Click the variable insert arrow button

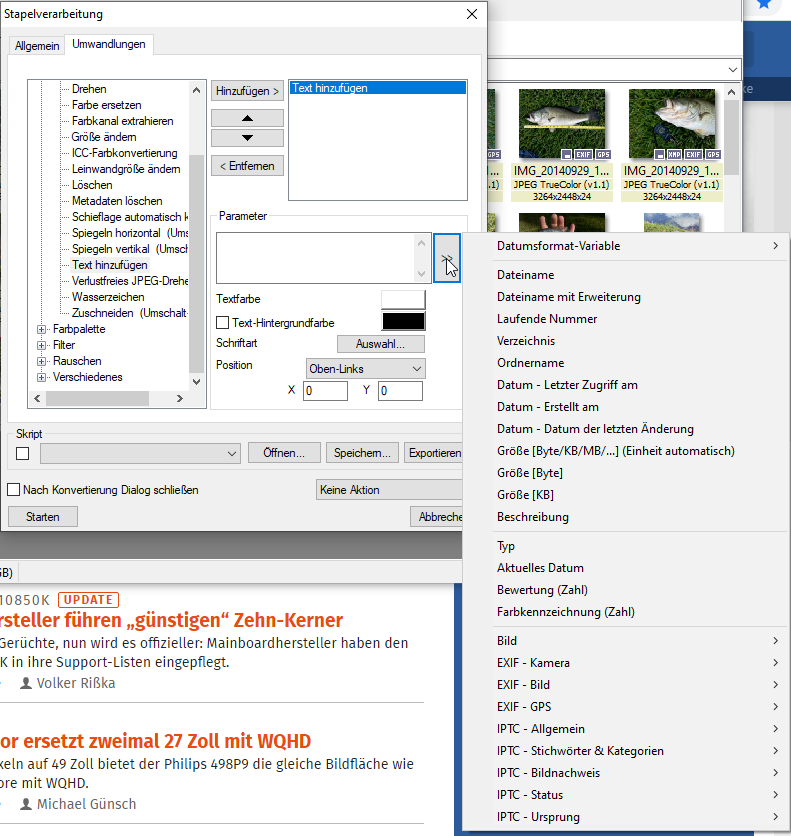coord(447,258)
